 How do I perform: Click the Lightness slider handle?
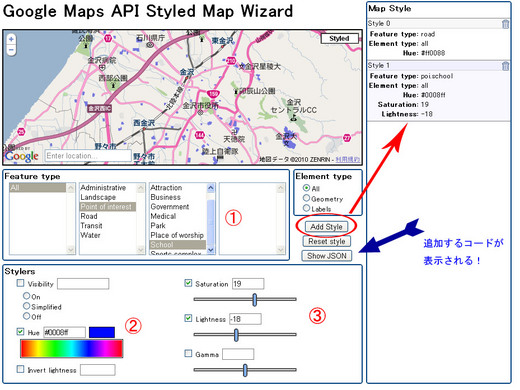click(x=236, y=335)
